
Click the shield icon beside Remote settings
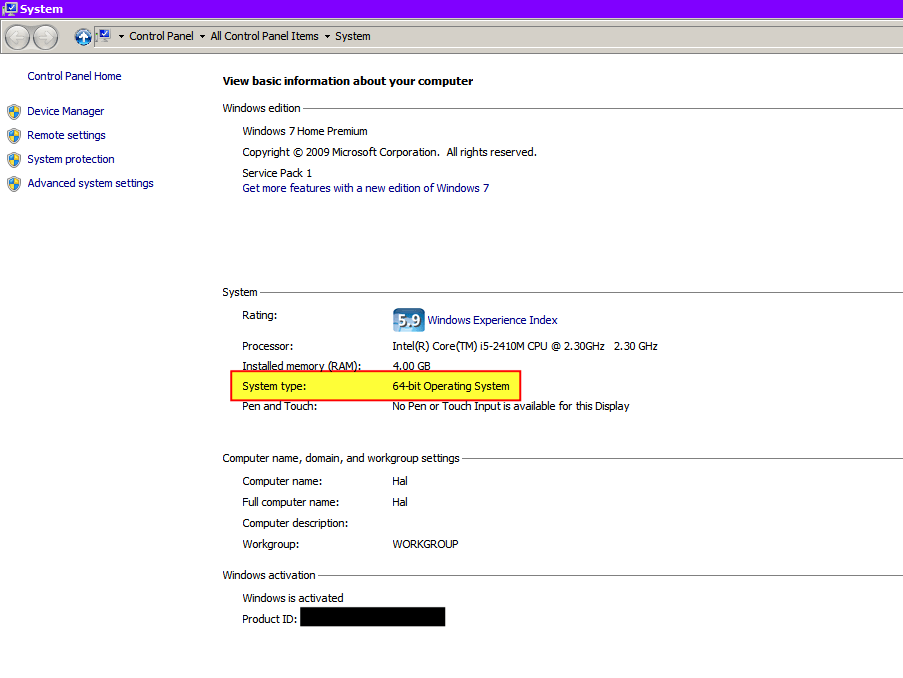(14, 135)
